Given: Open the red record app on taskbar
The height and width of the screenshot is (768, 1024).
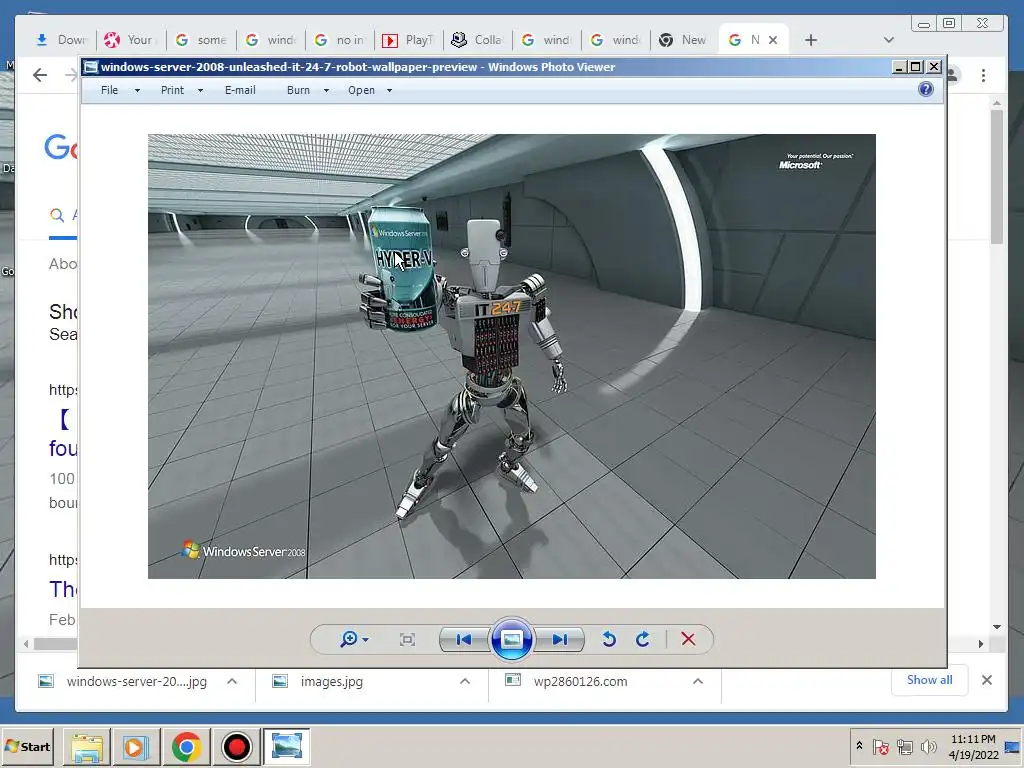Looking at the screenshot, I should point(236,746).
